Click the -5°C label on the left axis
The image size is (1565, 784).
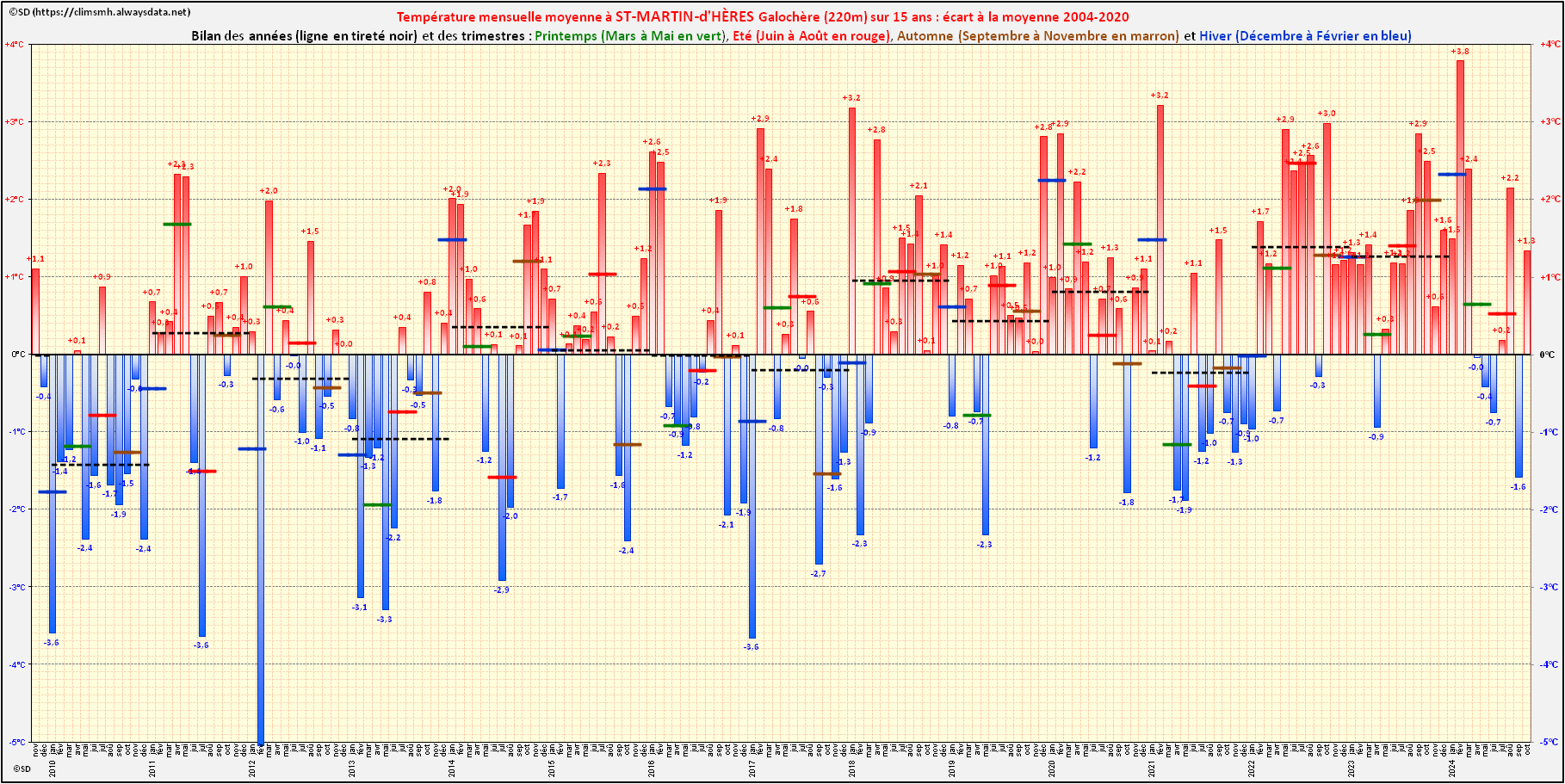click(15, 741)
